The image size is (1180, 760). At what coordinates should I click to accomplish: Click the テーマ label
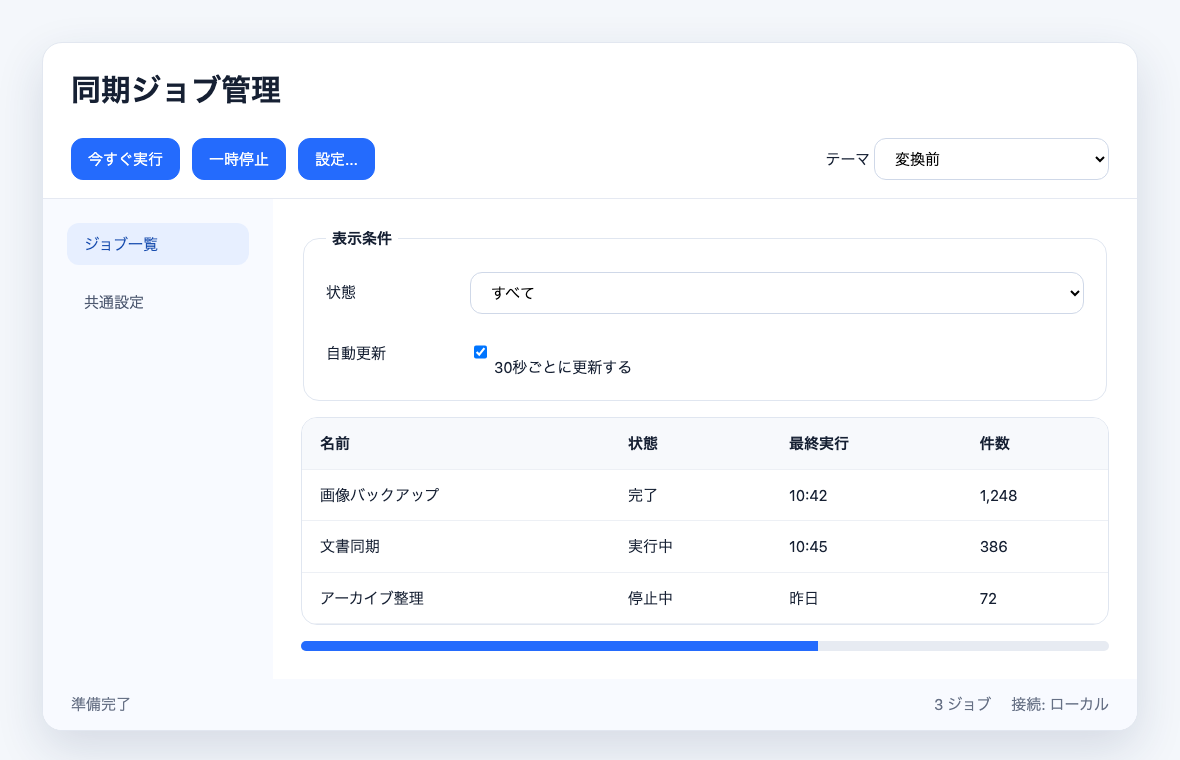[x=847, y=160]
